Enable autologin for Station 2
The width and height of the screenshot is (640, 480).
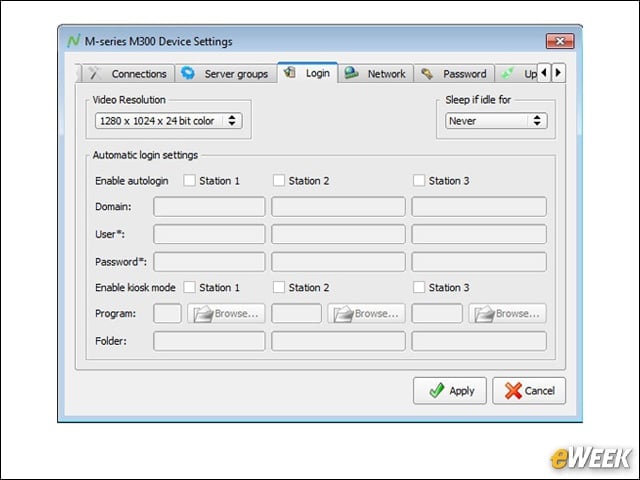279,180
